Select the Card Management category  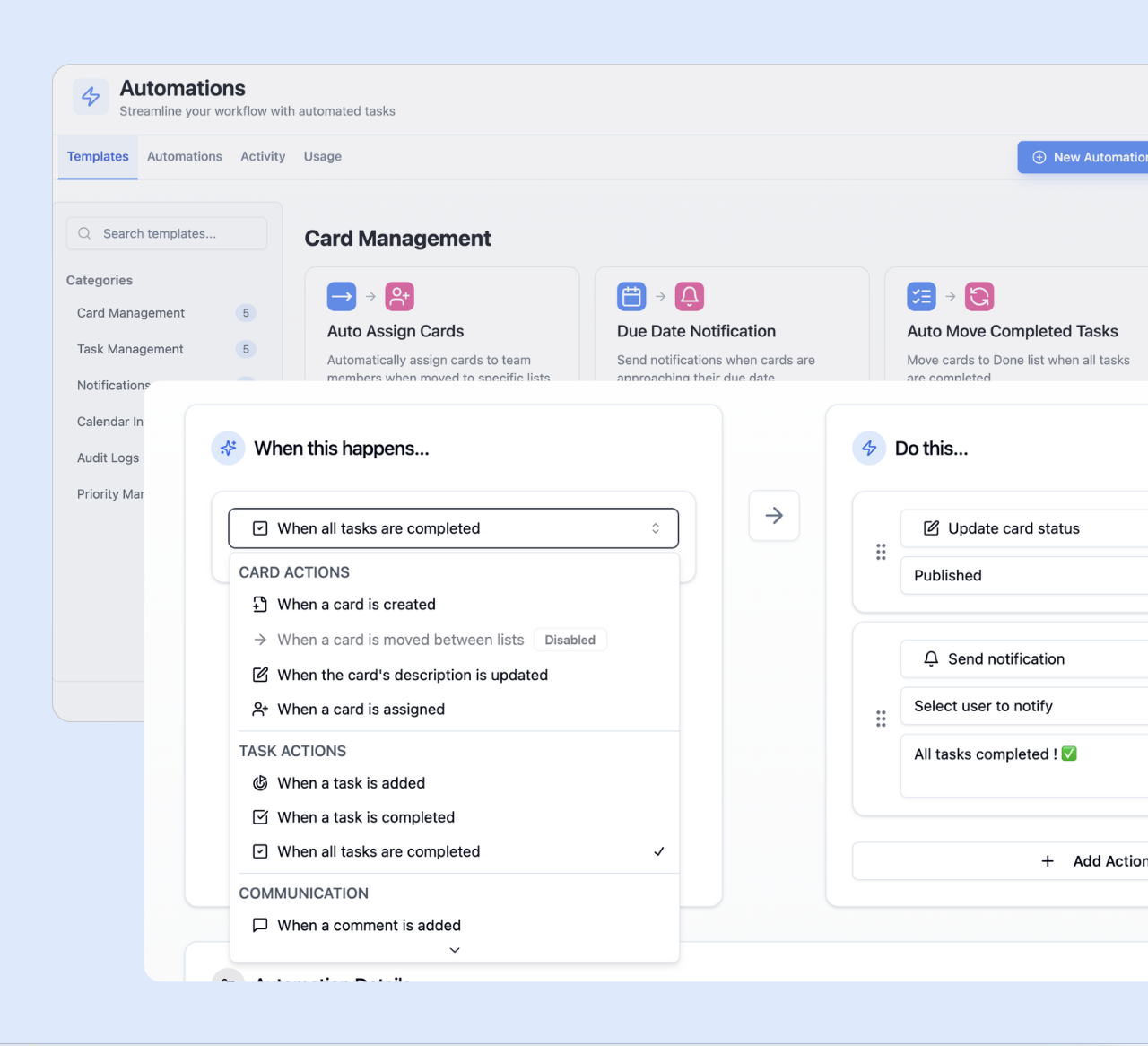point(166,313)
